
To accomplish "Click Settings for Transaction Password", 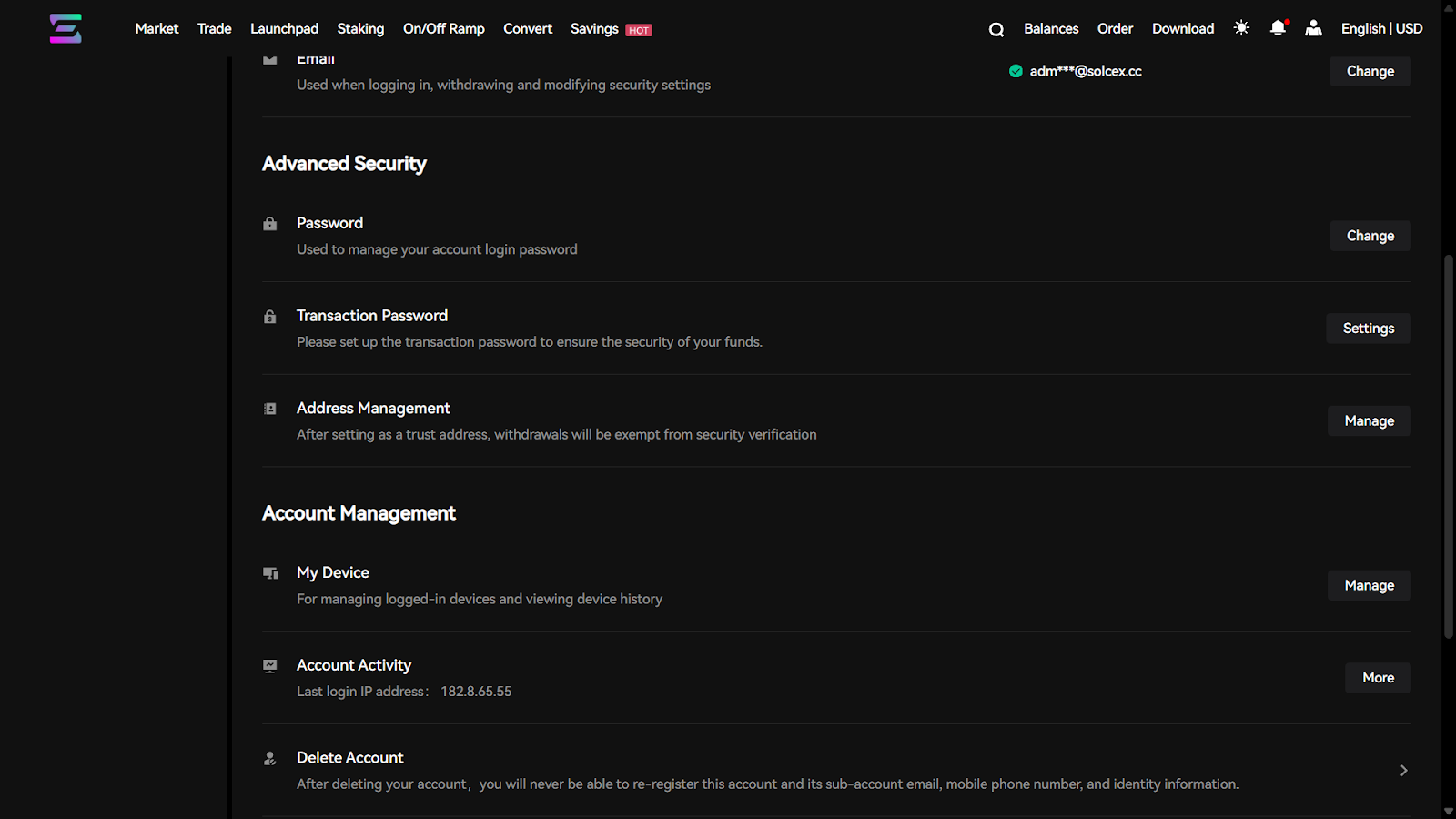I will (1368, 329).
